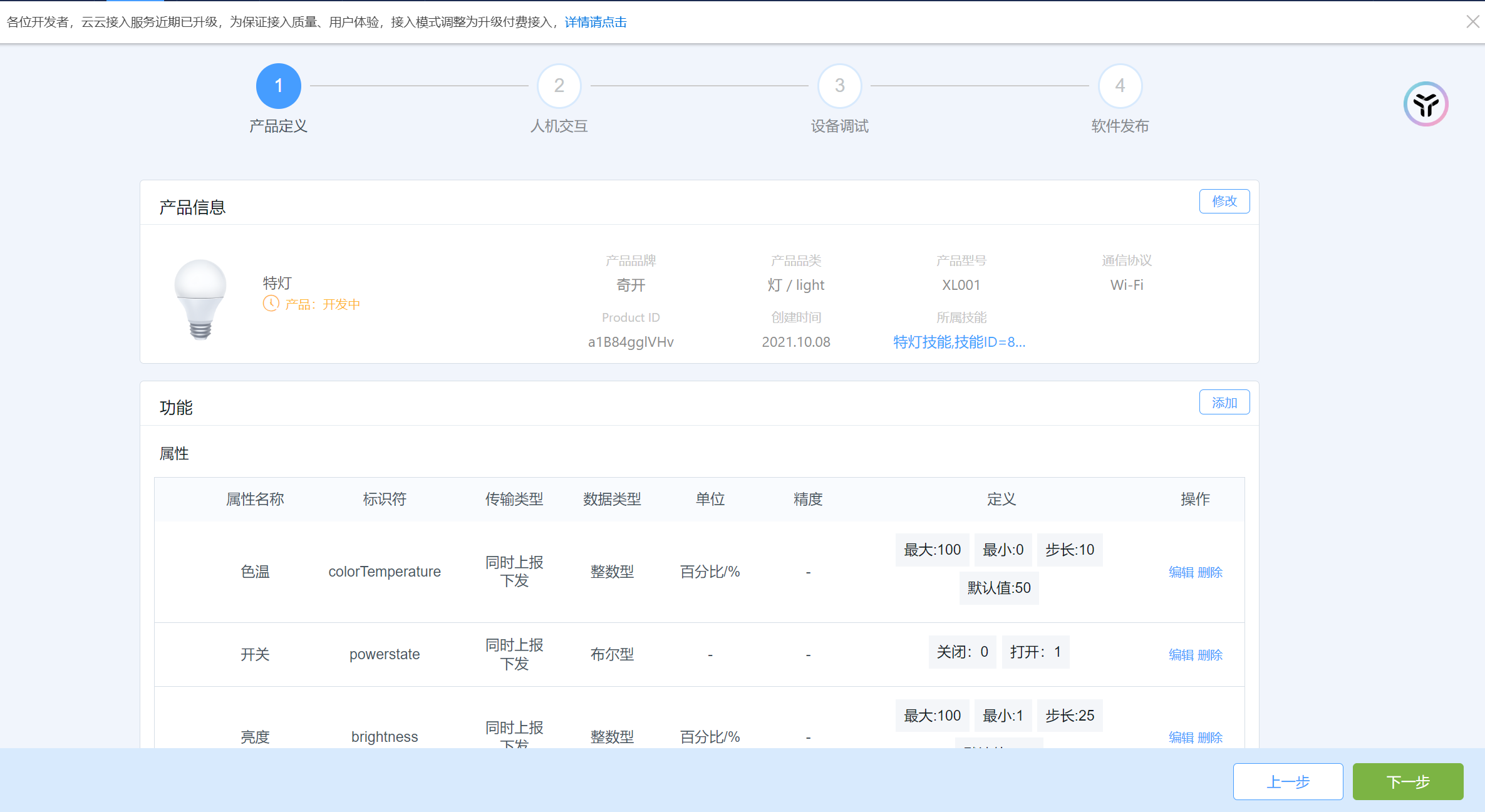Edit the 开关 powerstate row
Image resolution: width=1485 pixels, height=812 pixels.
pos(1181,655)
